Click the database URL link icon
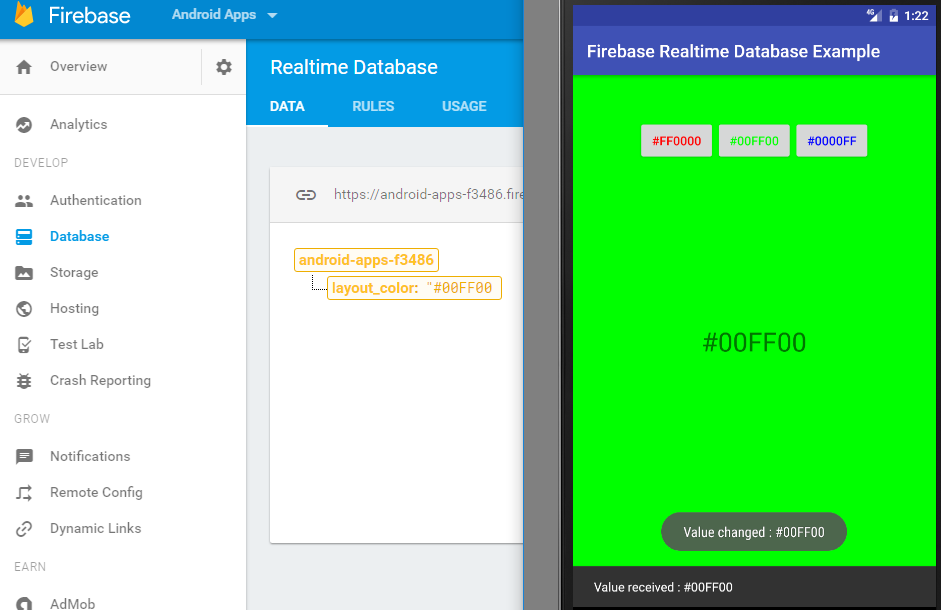The image size is (941, 610). click(305, 195)
